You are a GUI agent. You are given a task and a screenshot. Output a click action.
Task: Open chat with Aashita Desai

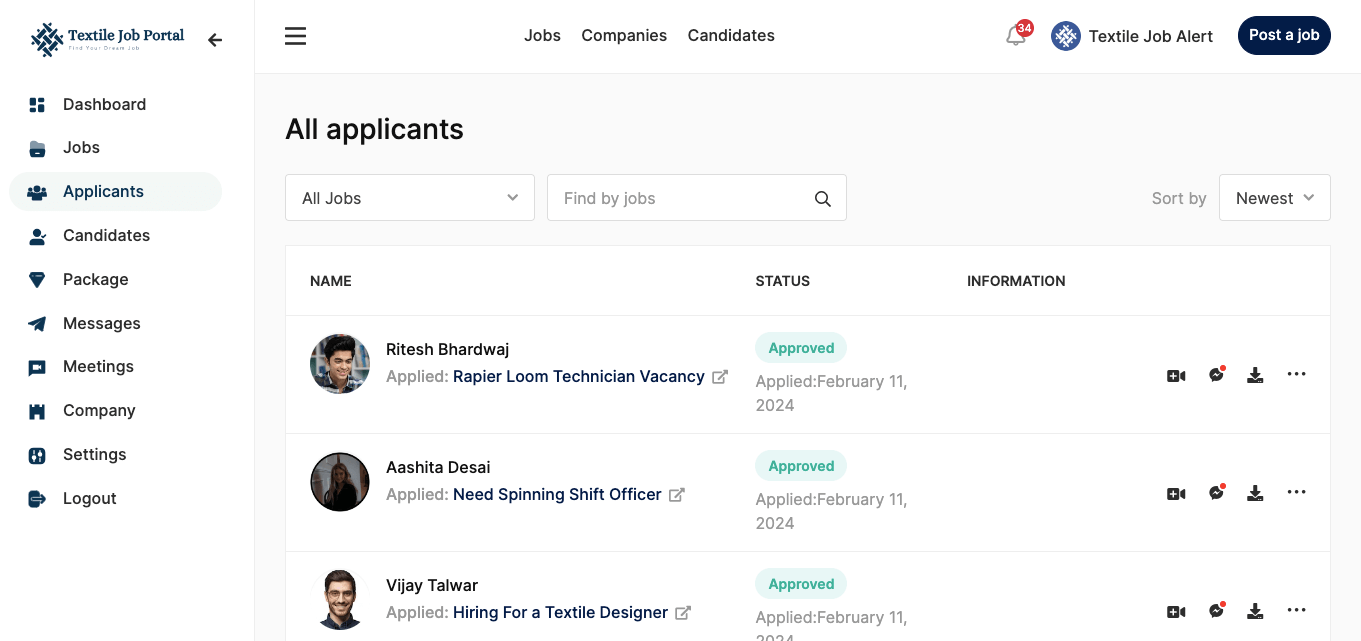click(1217, 492)
